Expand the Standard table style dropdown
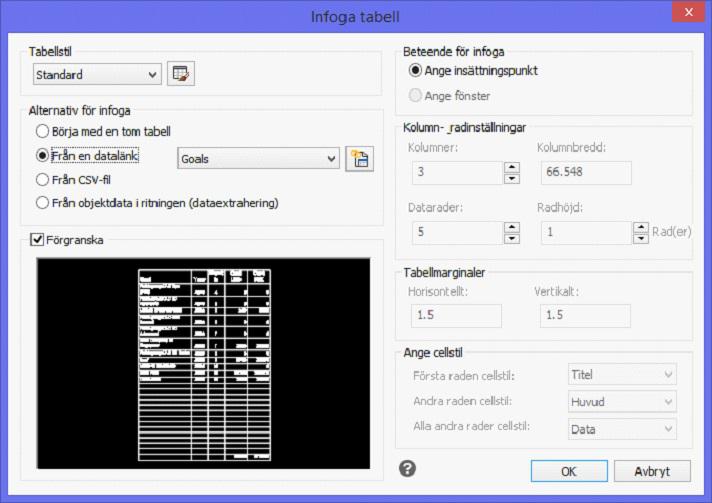The width and height of the screenshot is (712, 503). (97, 74)
